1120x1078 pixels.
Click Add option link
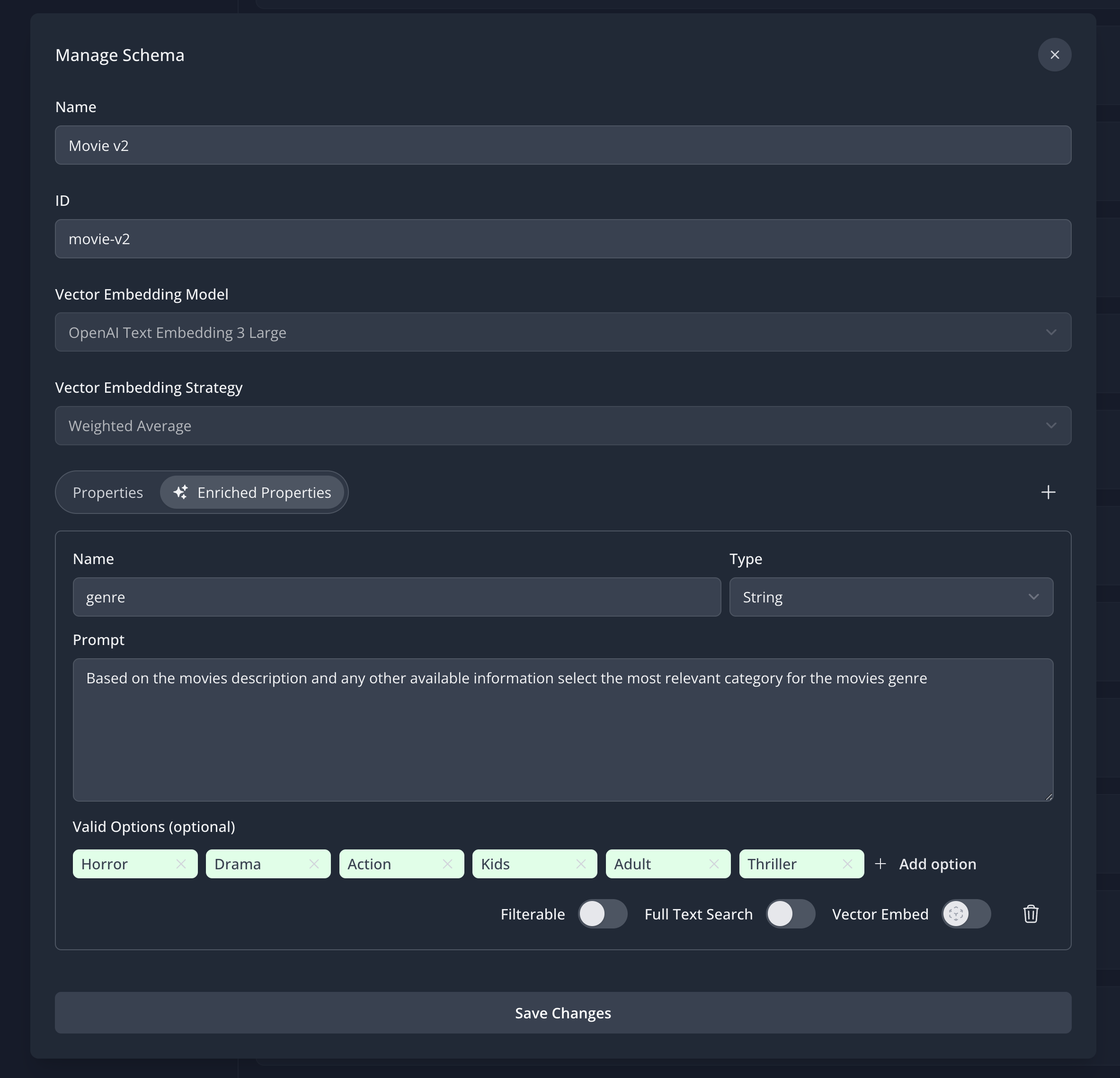coord(926,864)
